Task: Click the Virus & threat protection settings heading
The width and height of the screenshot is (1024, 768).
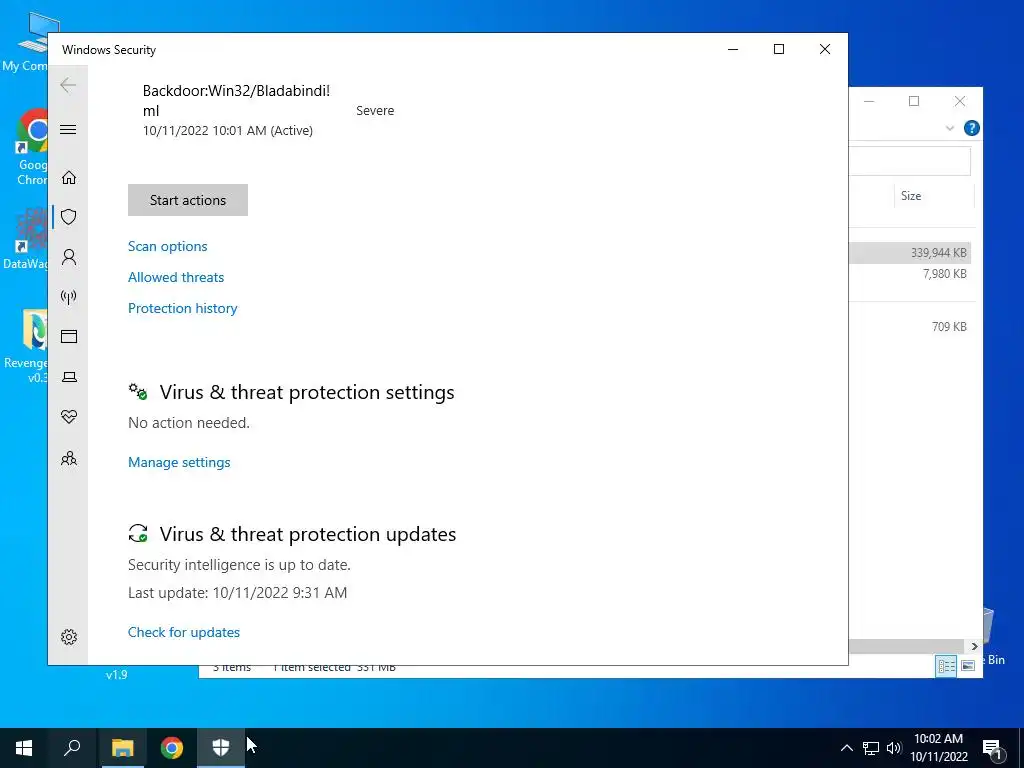Action: click(x=307, y=392)
